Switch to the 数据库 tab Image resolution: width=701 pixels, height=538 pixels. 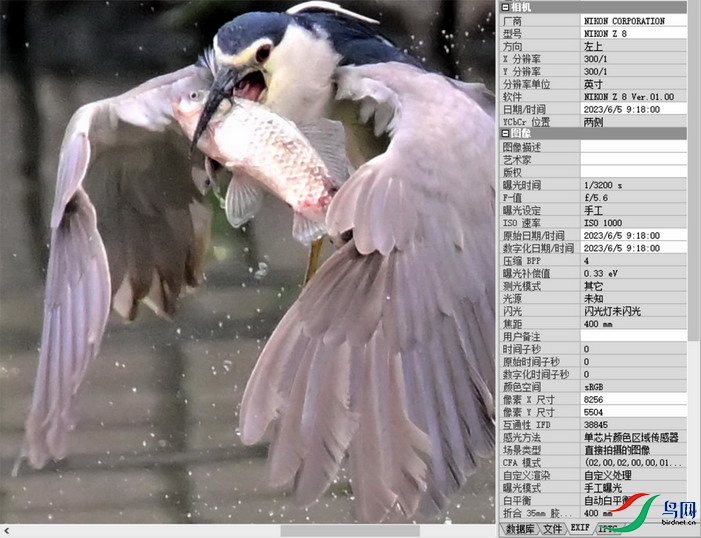click(x=519, y=528)
